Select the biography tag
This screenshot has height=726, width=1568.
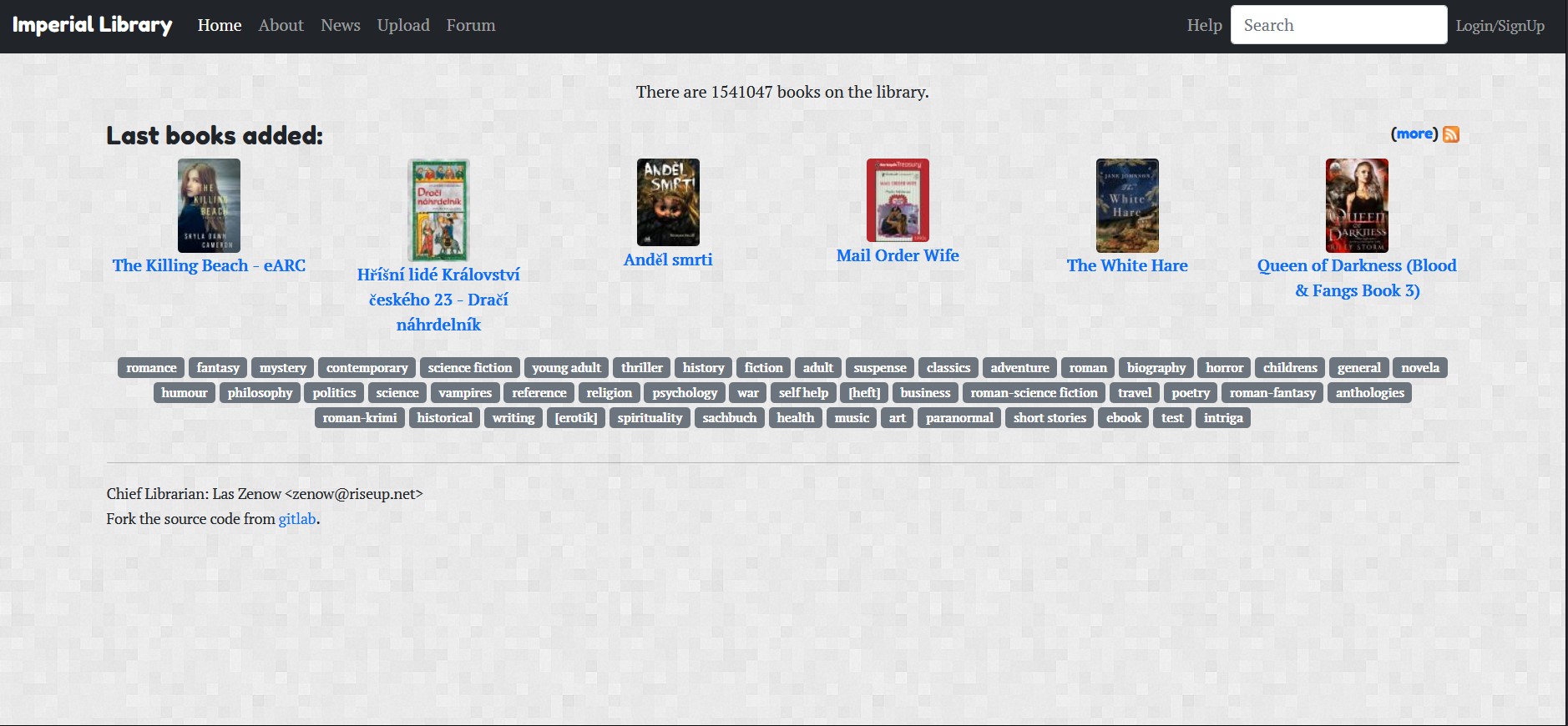tap(1156, 368)
